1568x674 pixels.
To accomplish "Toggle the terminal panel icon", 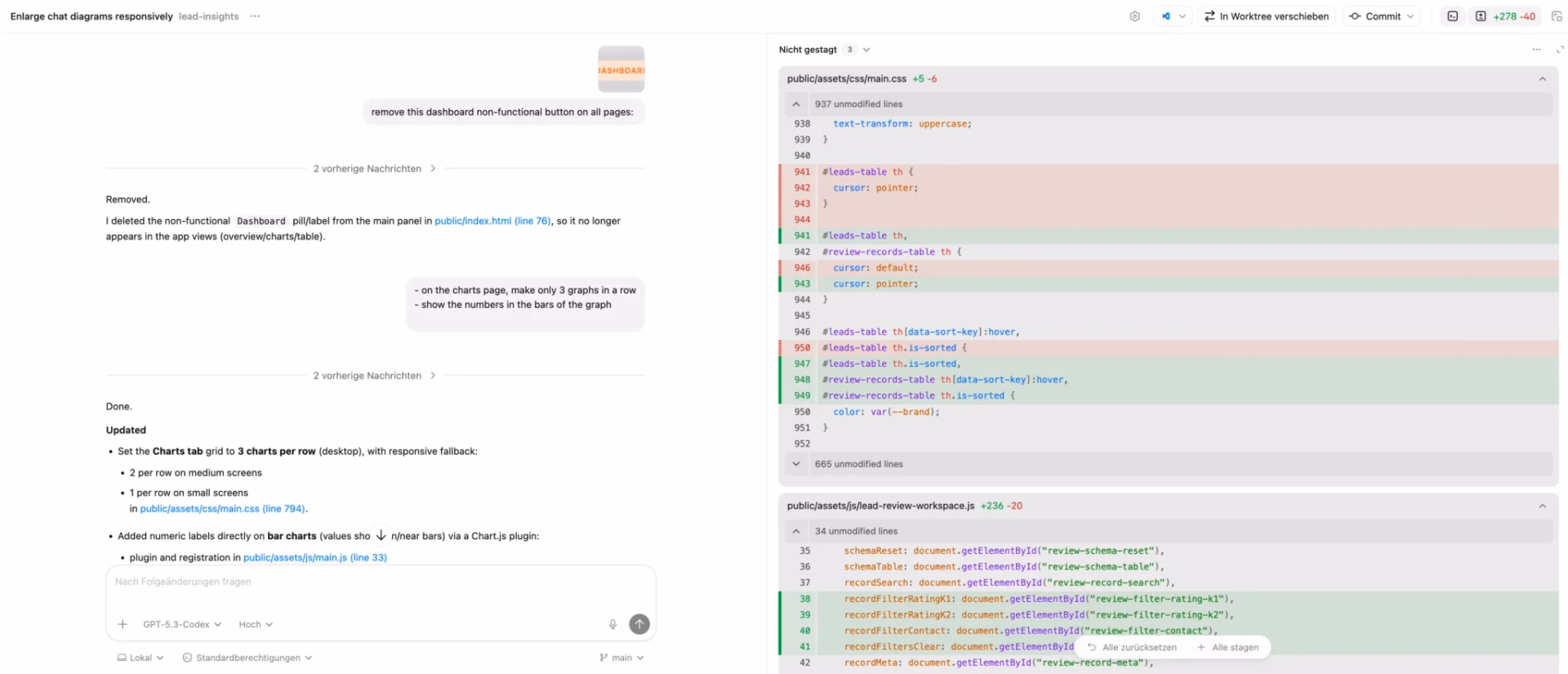I will point(1452,16).
